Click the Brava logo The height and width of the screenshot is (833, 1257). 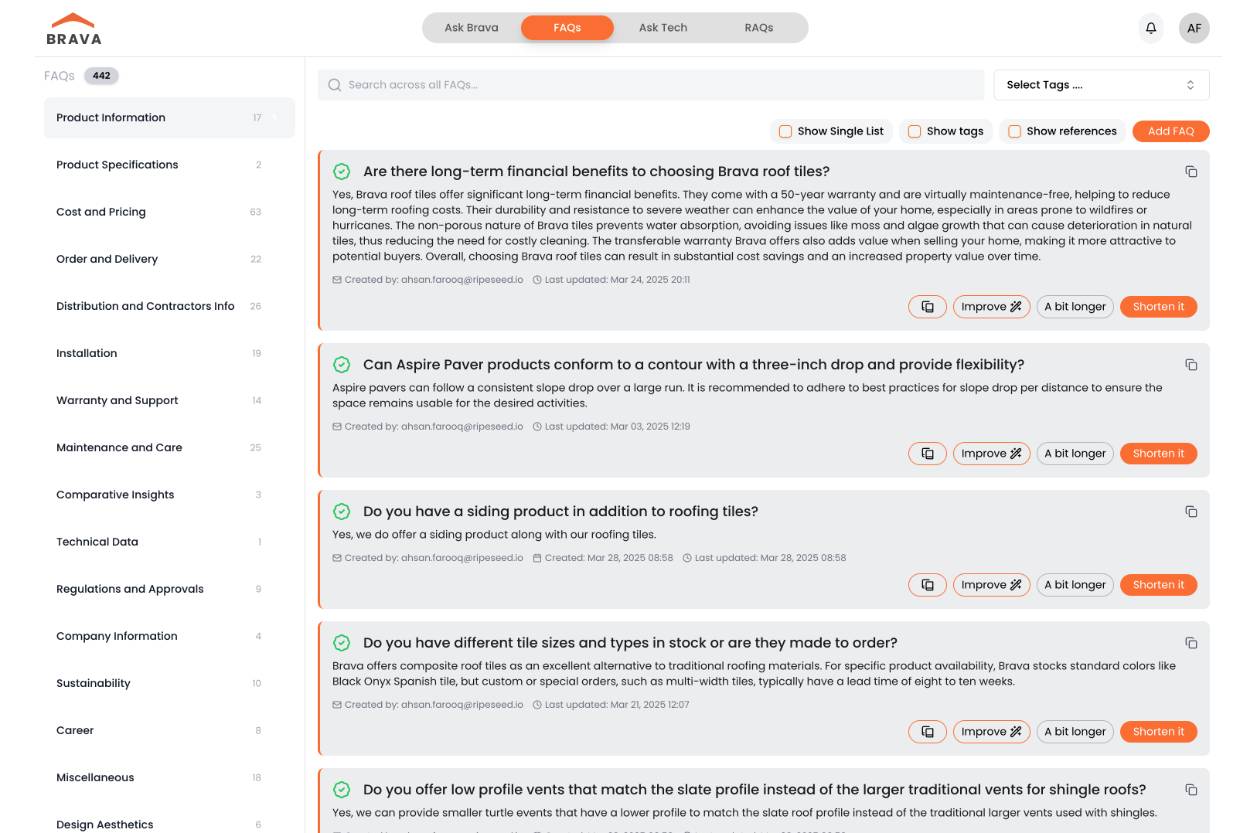pos(74,29)
